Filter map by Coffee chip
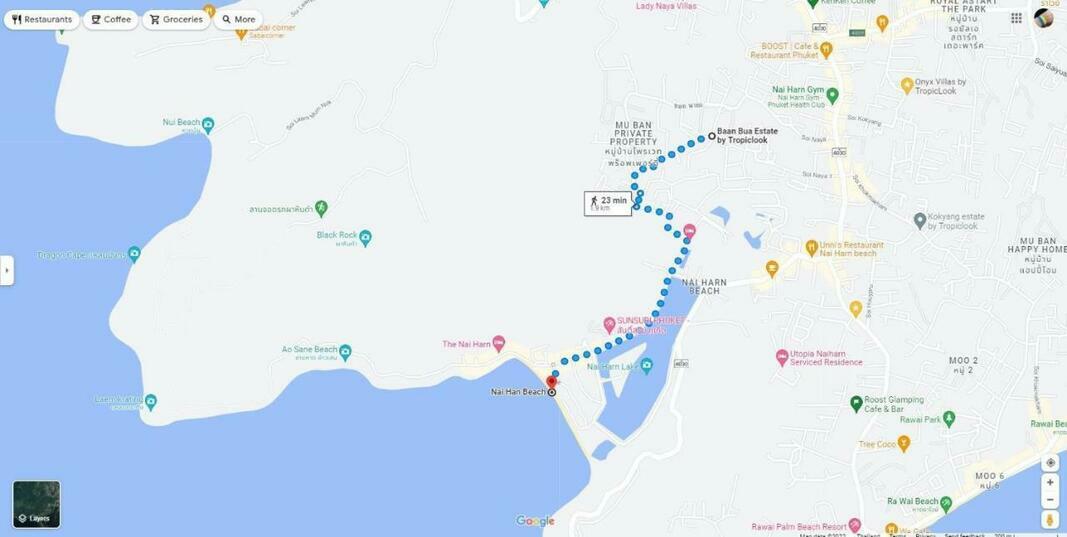1067x537 pixels. [x=110, y=20]
